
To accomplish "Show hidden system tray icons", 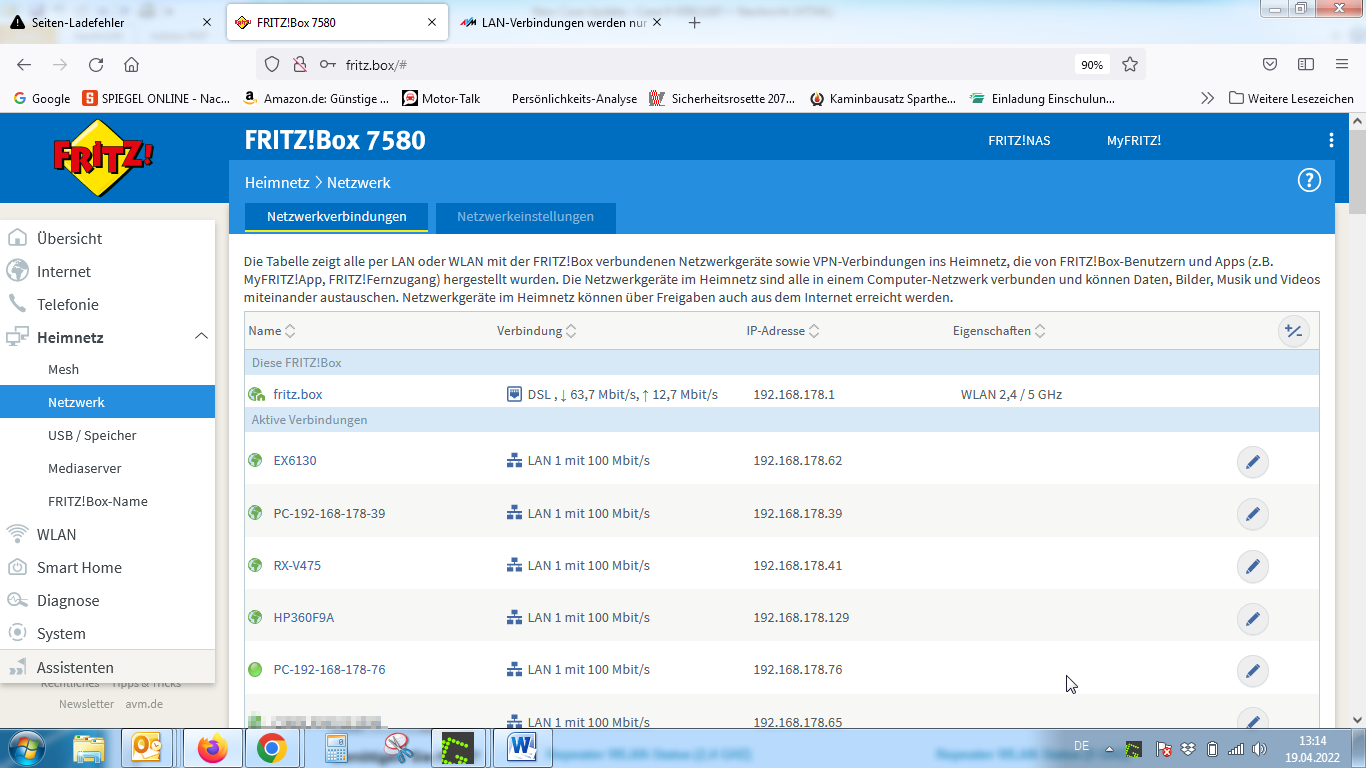I will pyautogui.click(x=1109, y=749).
